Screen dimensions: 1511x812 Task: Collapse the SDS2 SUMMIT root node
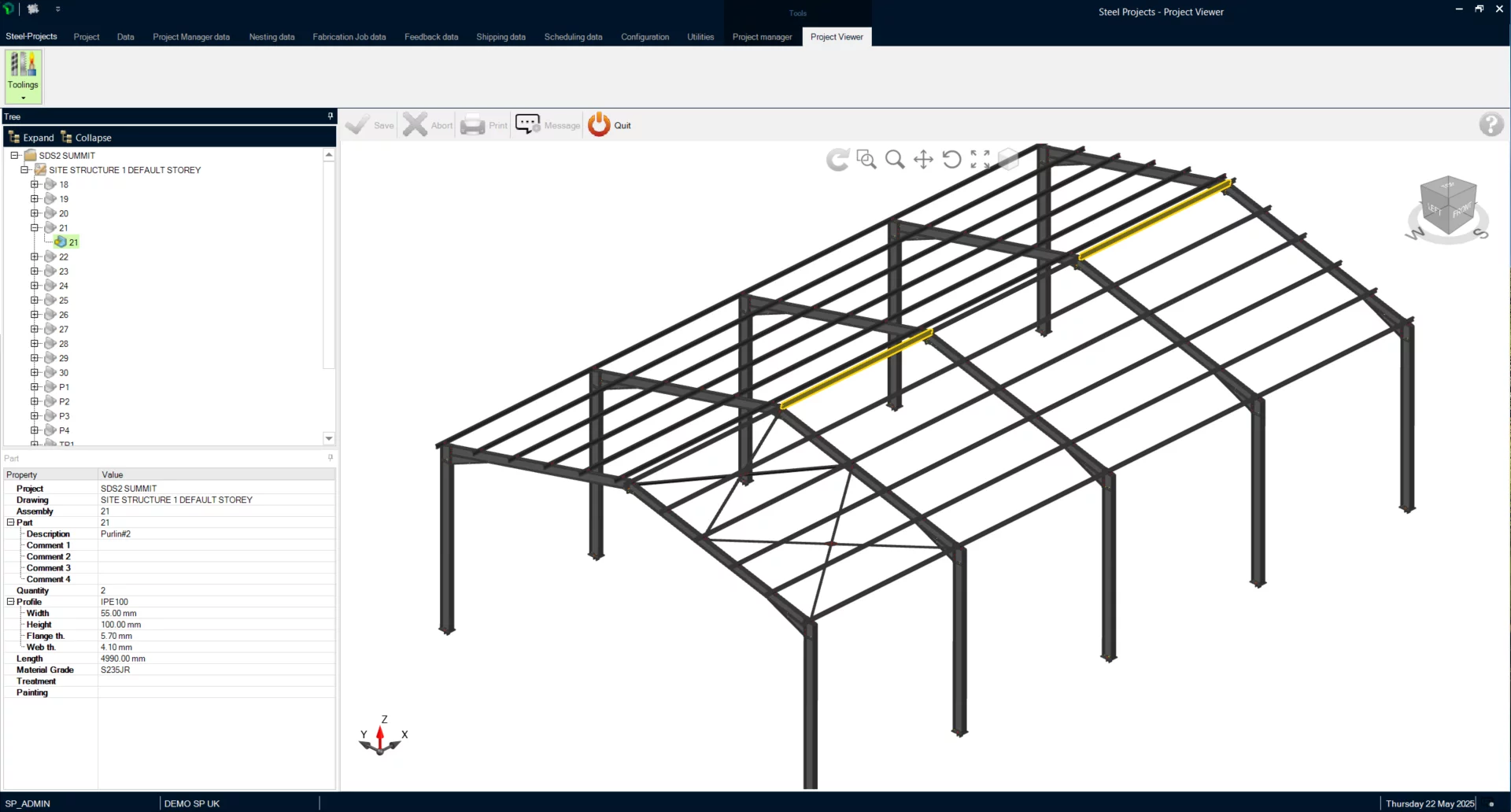click(14, 156)
